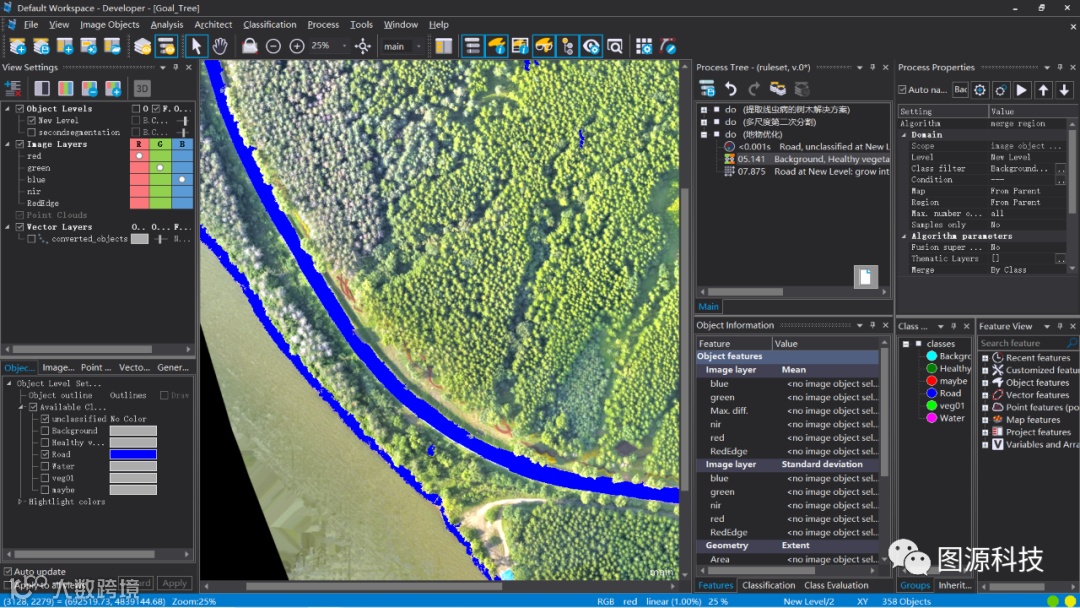The image size is (1080, 608).
Task: Open the Classification menu
Action: tap(269, 24)
